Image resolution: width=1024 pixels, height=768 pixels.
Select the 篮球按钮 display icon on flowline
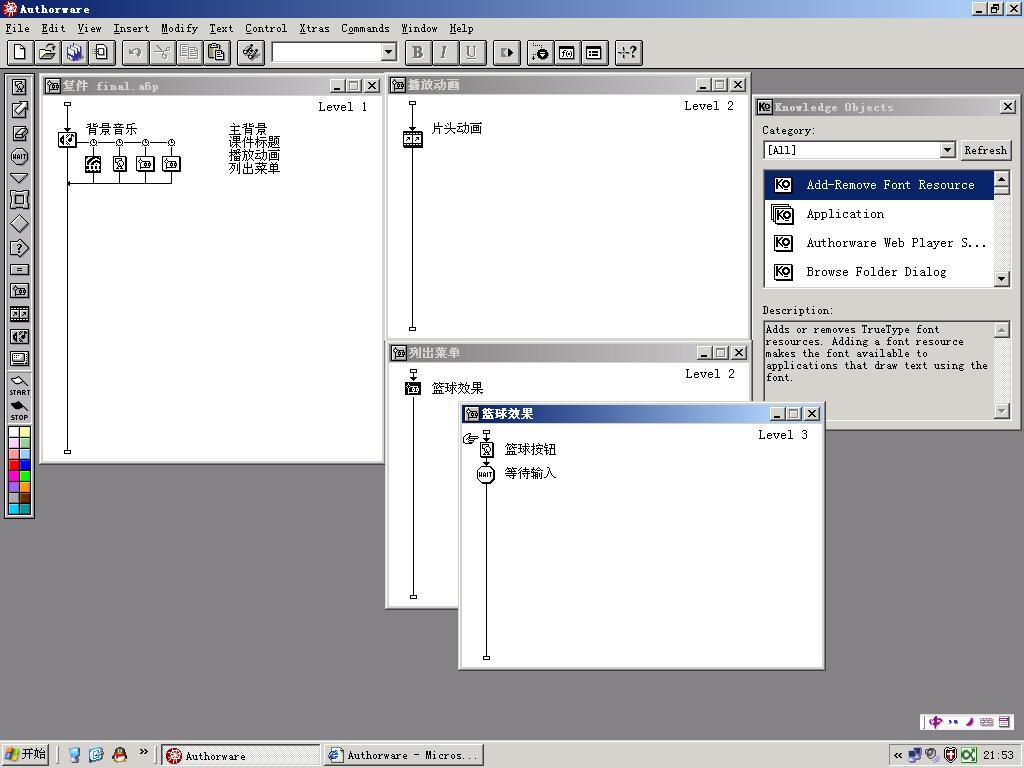coord(487,449)
